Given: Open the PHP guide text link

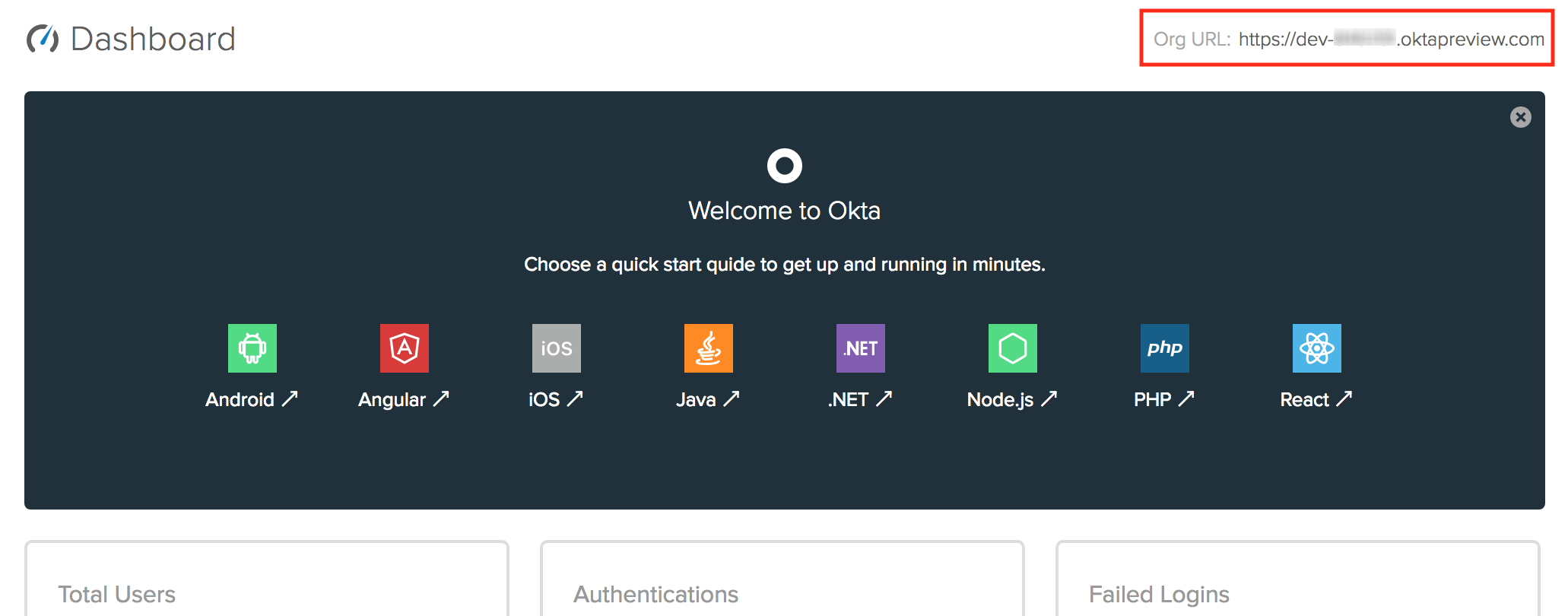Looking at the screenshot, I should tap(1163, 399).
